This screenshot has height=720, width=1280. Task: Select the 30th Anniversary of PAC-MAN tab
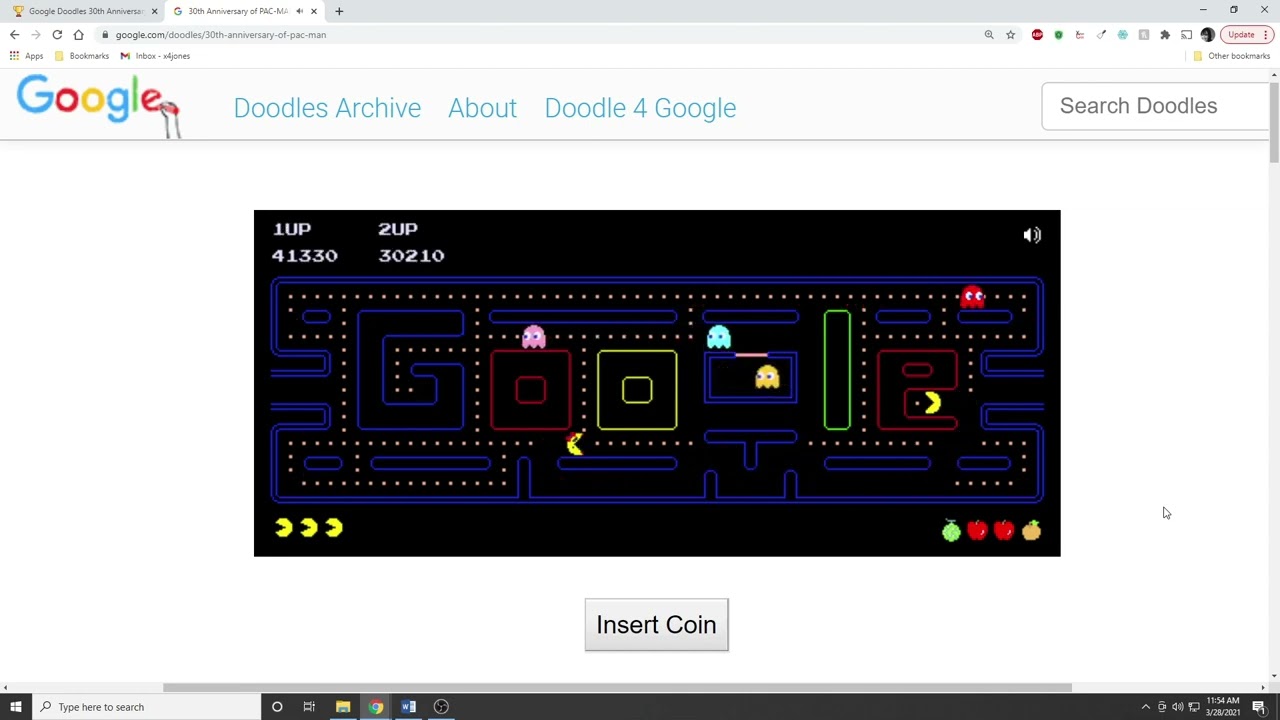[238, 11]
